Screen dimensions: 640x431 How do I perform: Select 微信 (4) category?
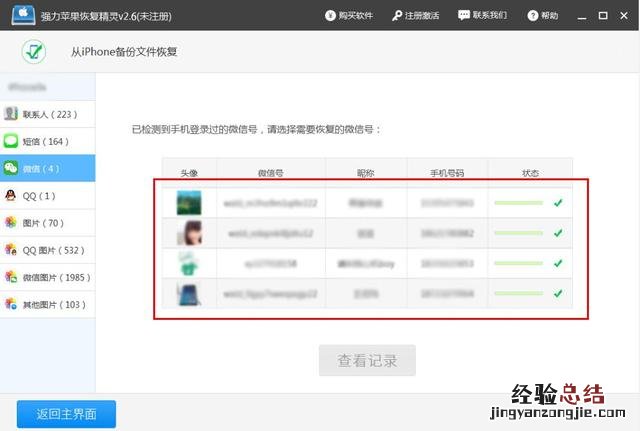[48, 168]
